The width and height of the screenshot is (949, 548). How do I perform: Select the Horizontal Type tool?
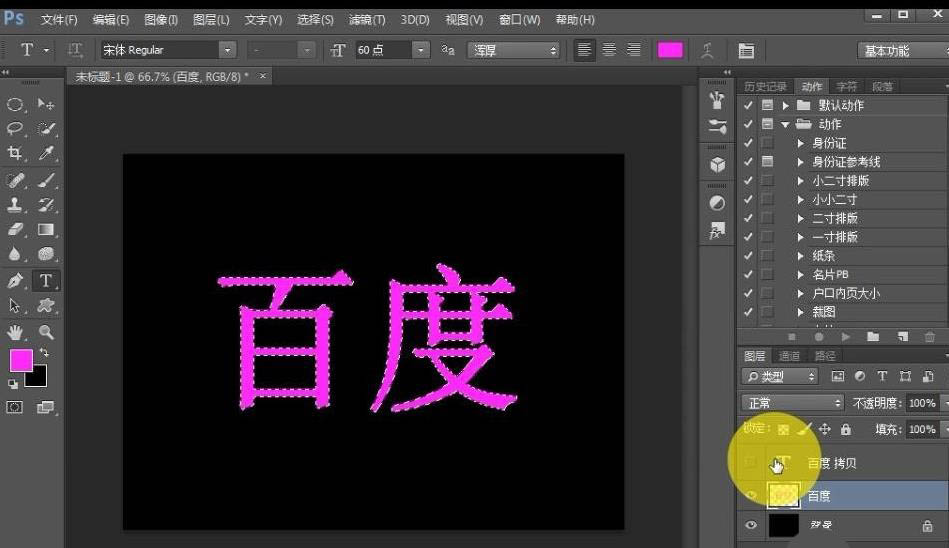(x=46, y=281)
